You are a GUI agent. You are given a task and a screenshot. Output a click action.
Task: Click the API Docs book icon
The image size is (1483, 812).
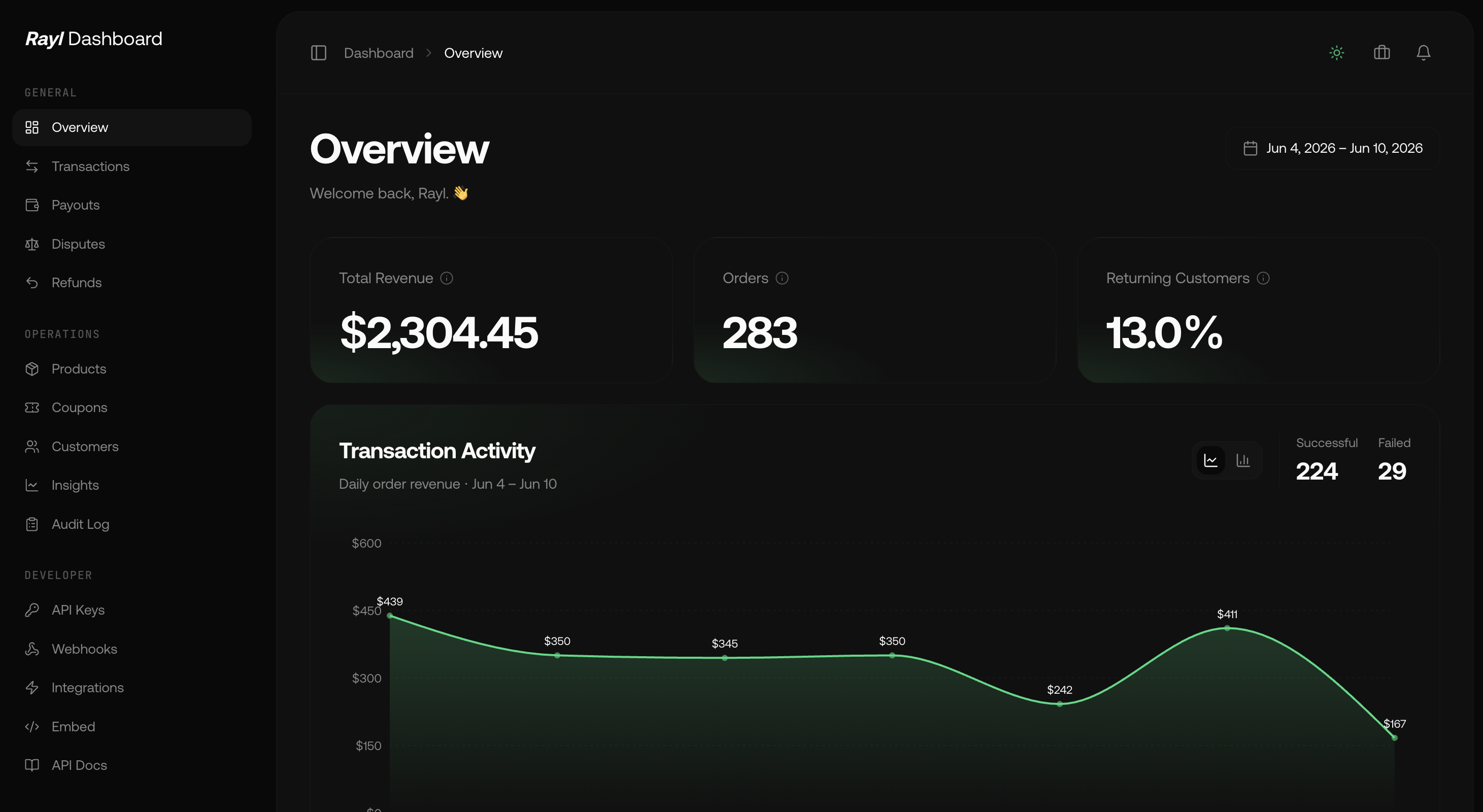(32, 765)
